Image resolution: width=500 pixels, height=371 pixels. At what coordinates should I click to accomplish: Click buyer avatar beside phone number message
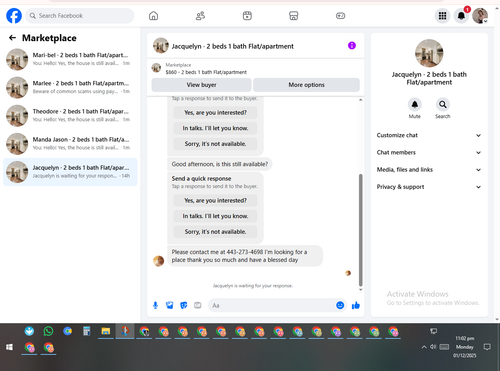click(158, 261)
